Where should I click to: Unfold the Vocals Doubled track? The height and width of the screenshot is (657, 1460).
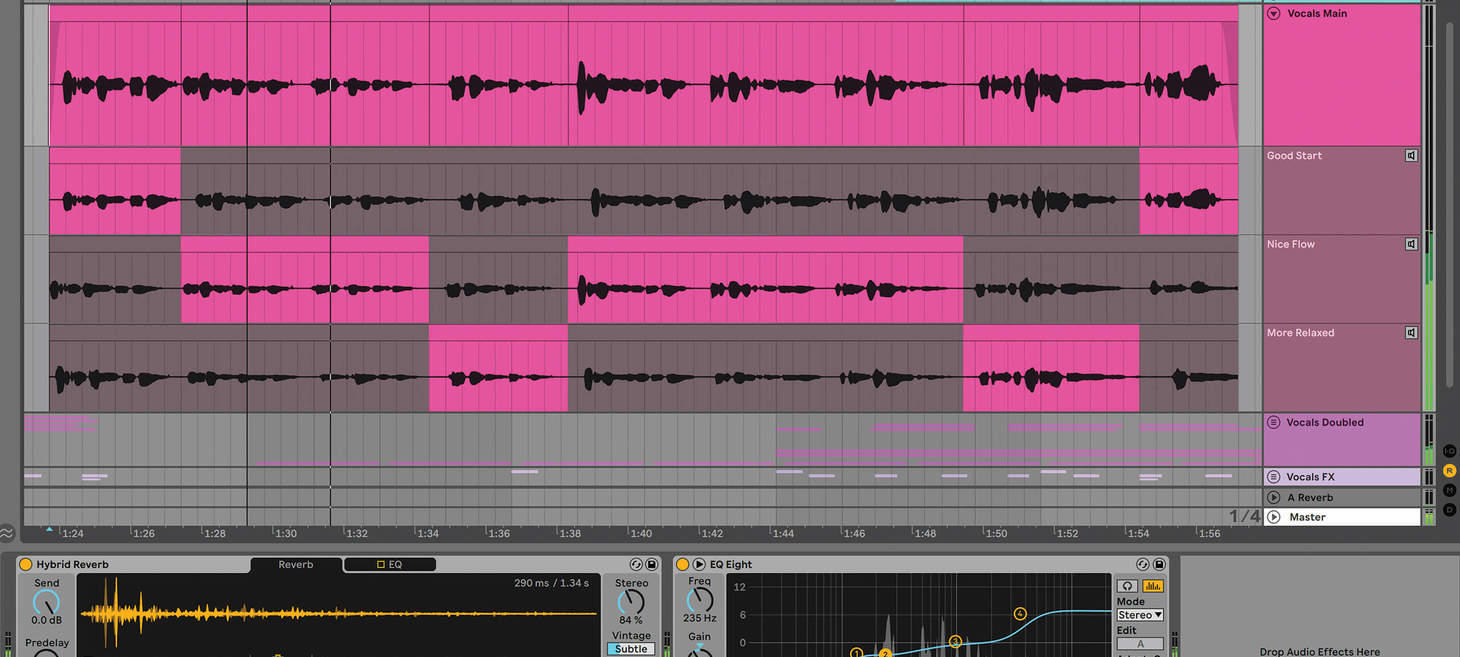point(1274,423)
